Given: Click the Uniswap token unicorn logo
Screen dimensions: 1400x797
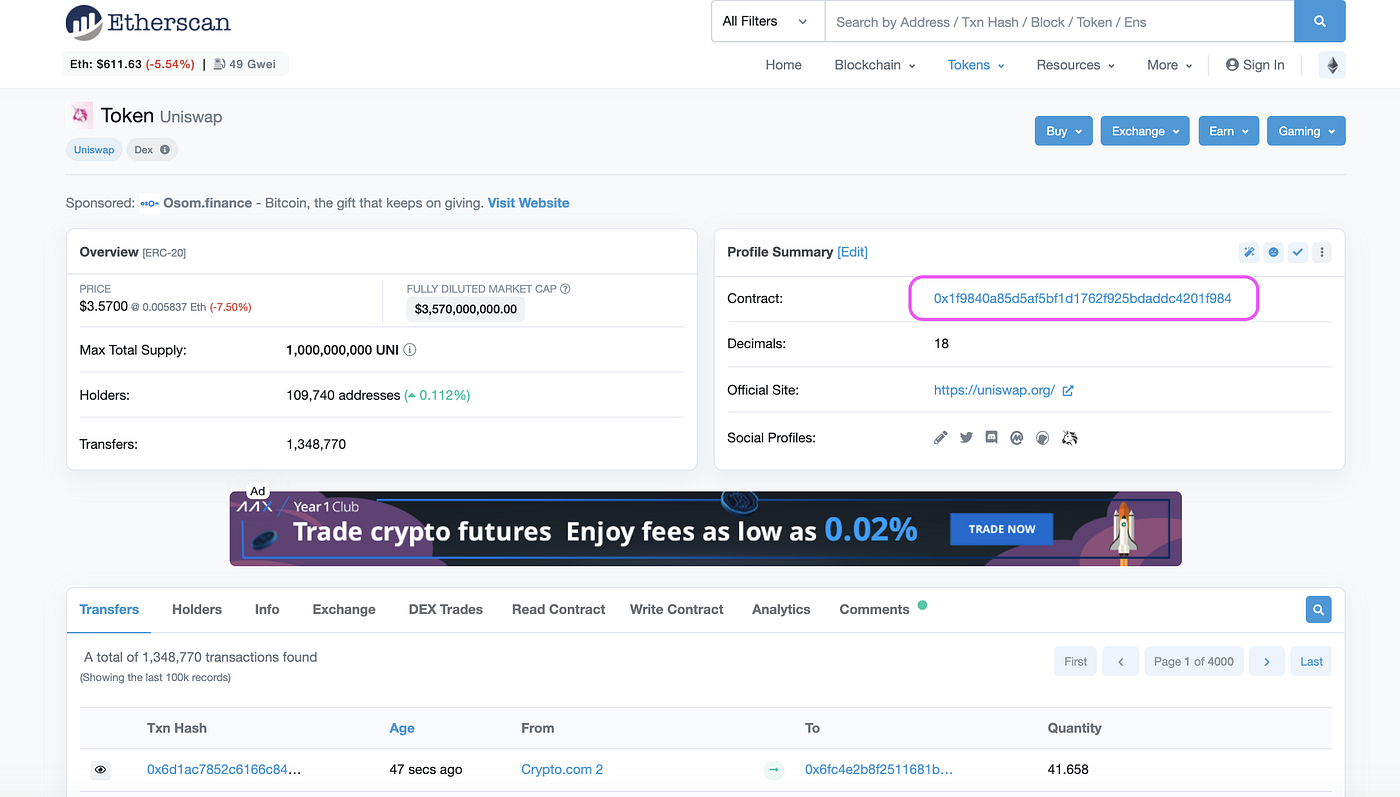Looking at the screenshot, I should [80, 115].
